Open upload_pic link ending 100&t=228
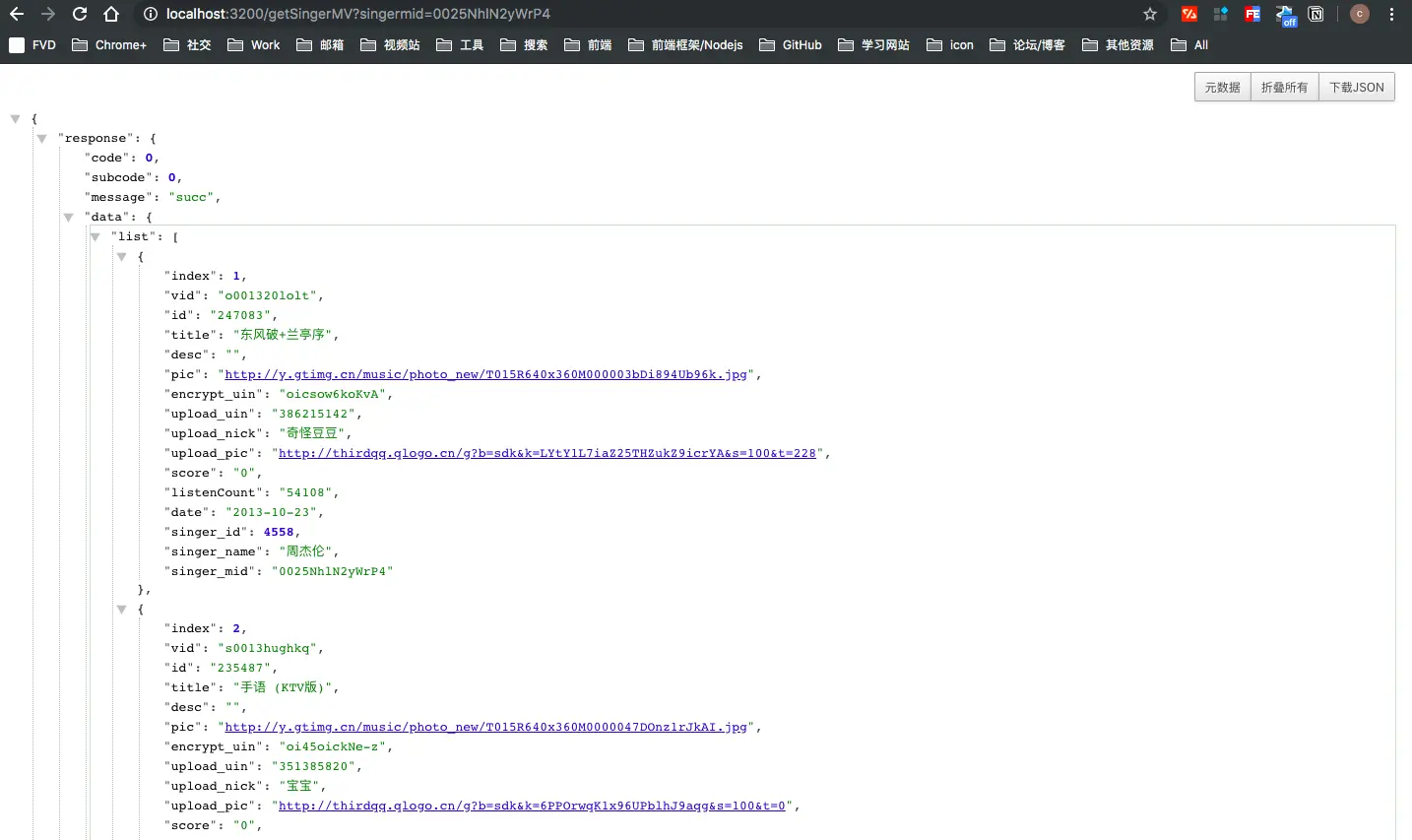 tap(547, 453)
